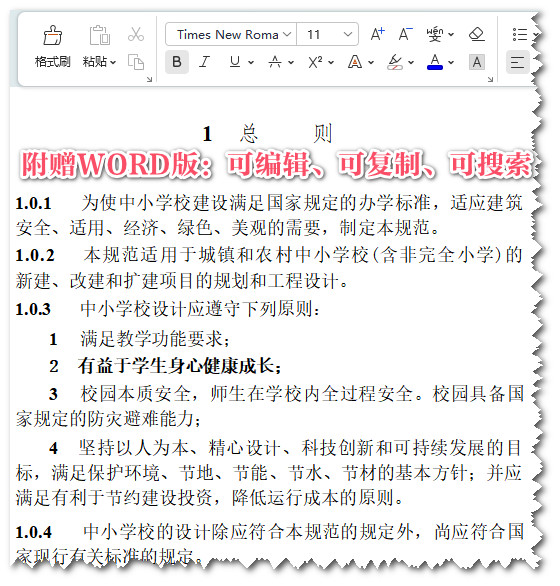560x586 pixels.
Task: Click the text effects outlined A icon
Action: (x=355, y=62)
